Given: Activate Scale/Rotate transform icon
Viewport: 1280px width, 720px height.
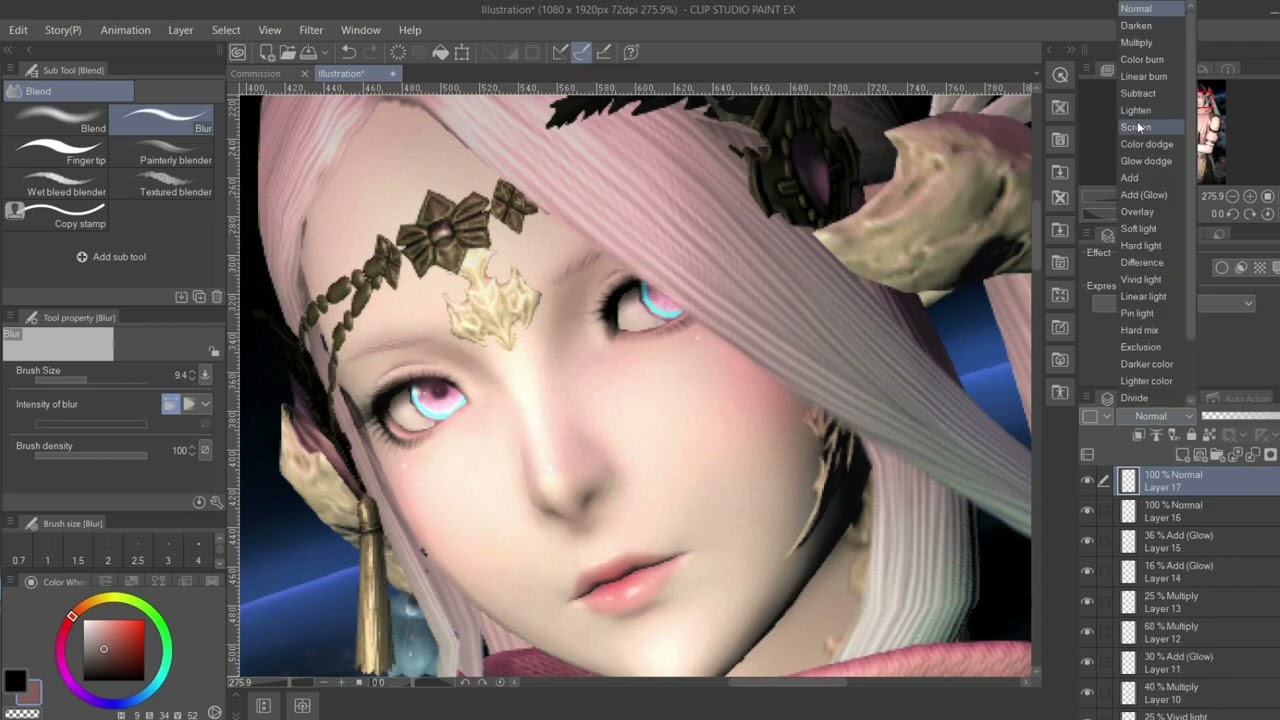Looking at the screenshot, I should tap(462, 52).
